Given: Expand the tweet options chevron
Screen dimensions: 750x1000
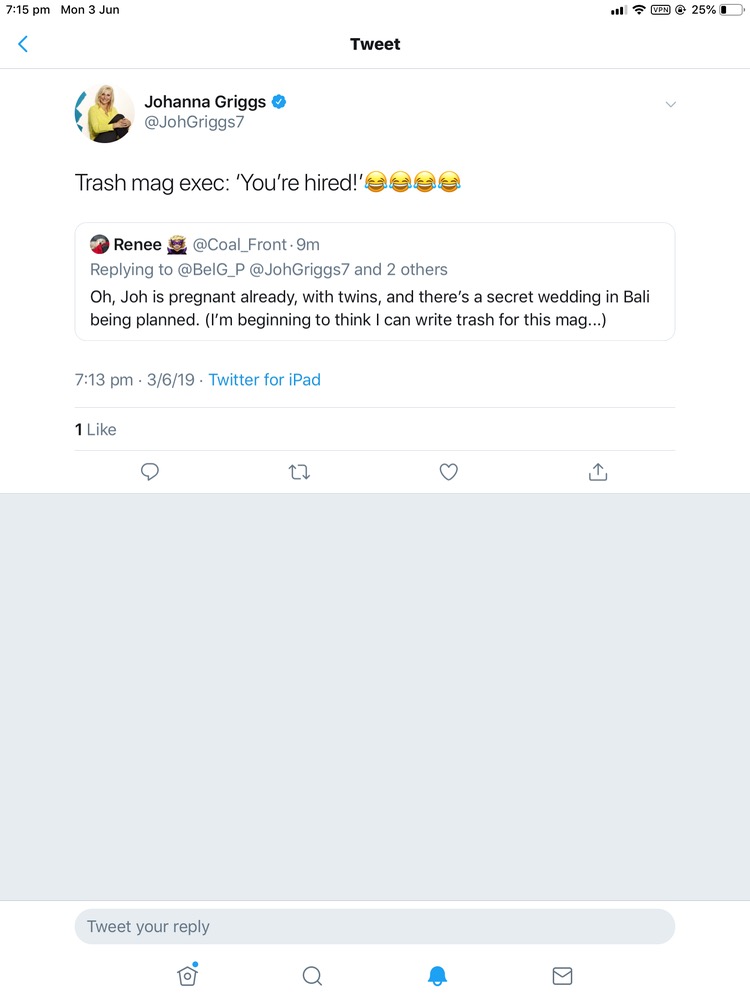Looking at the screenshot, I should 671,104.
